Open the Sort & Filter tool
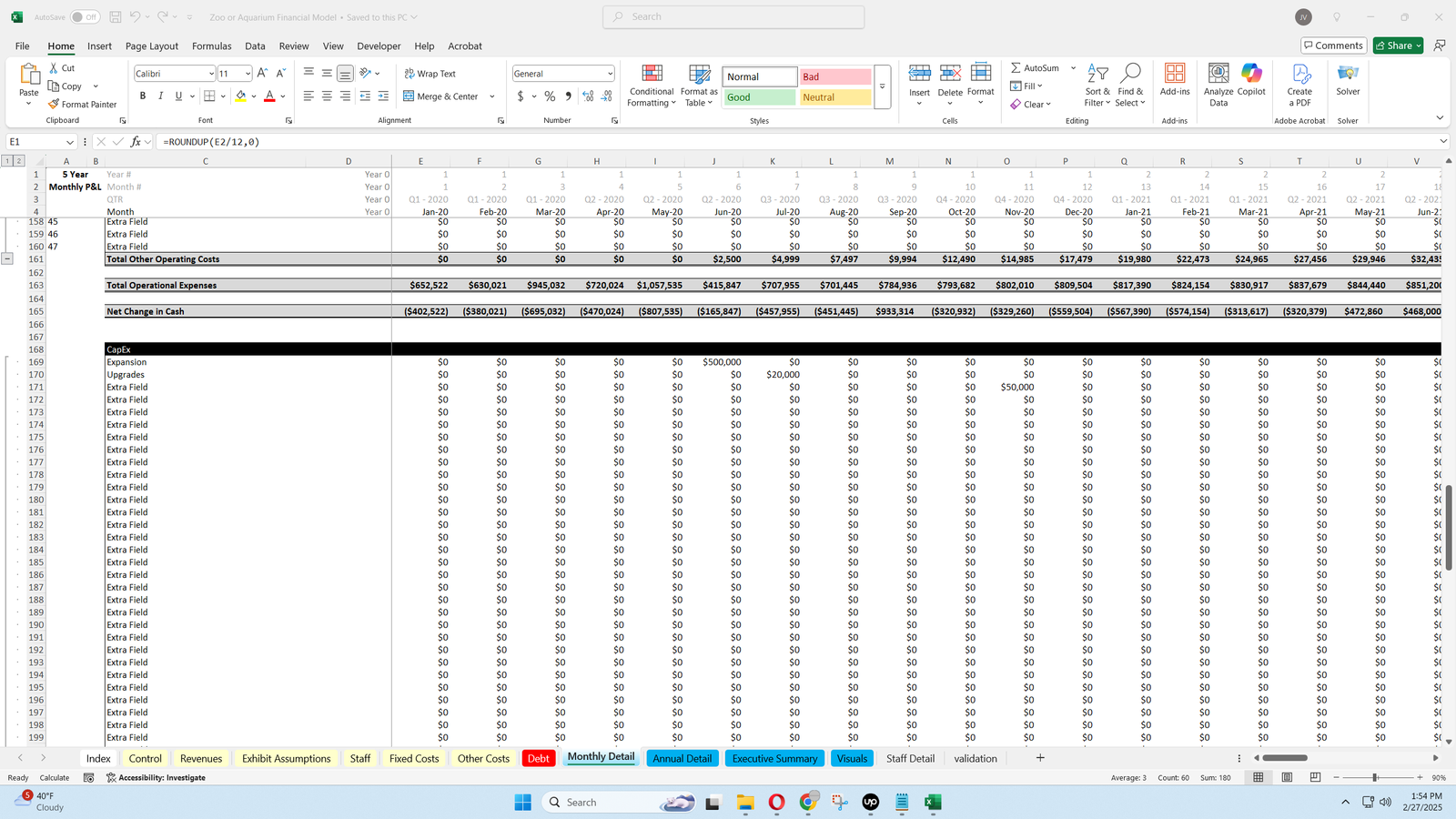1456x819 pixels. click(1097, 76)
